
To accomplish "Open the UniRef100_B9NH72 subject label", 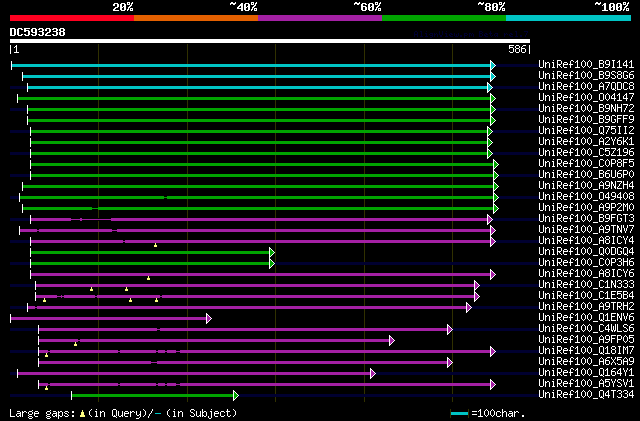I will click(x=586, y=108).
